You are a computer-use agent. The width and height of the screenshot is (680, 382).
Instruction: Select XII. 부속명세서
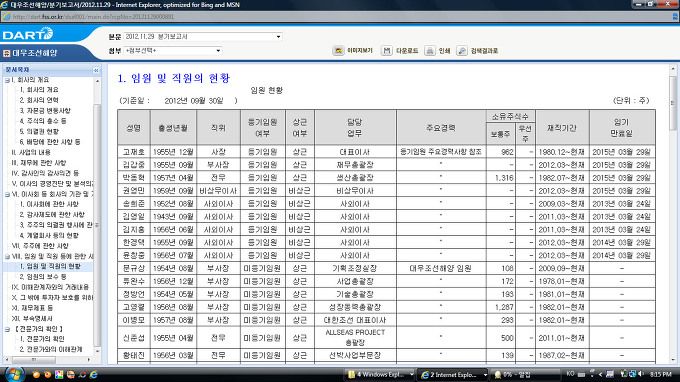[32, 318]
